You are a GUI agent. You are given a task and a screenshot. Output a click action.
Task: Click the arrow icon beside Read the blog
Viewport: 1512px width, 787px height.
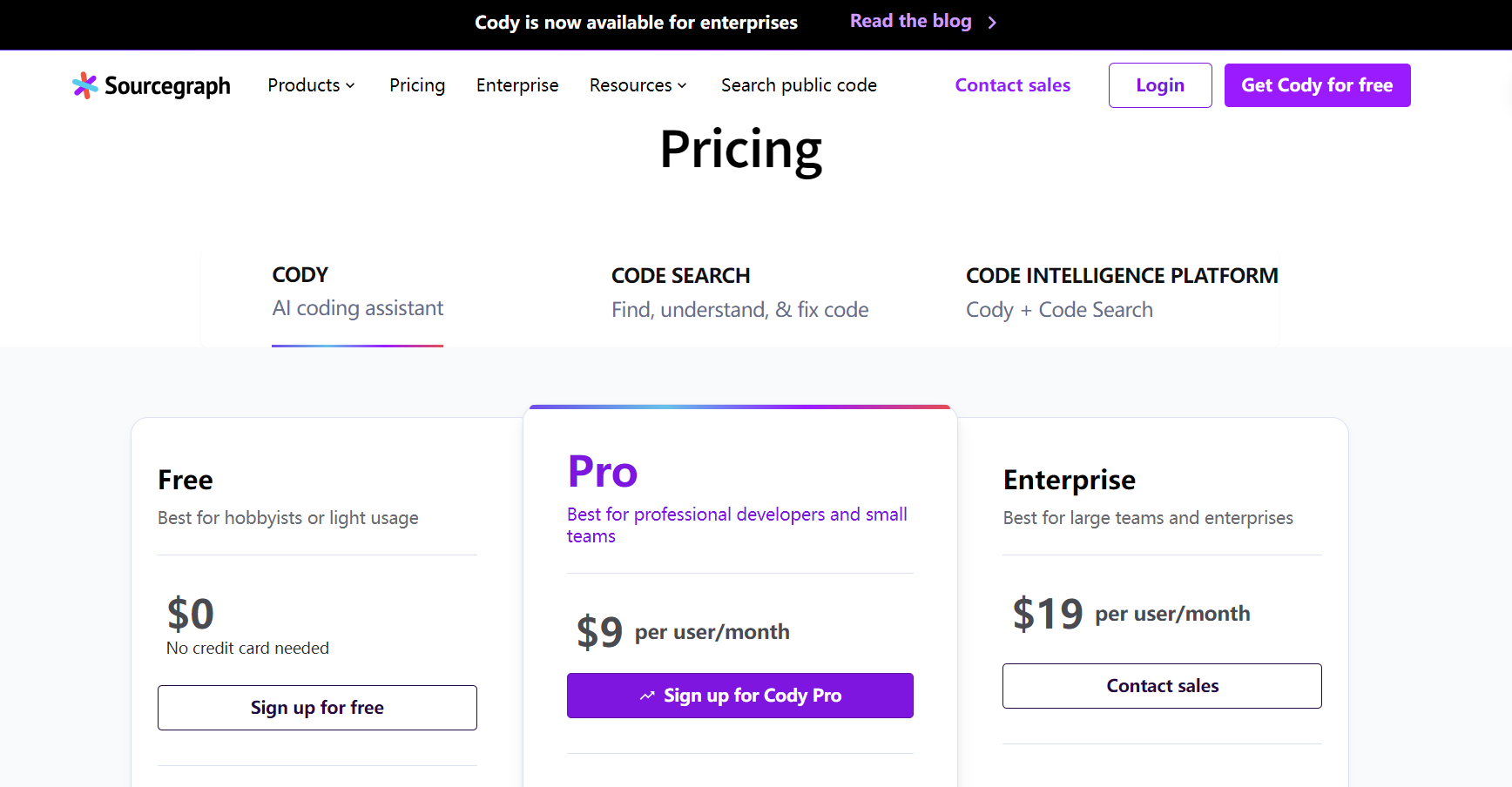coord(992,23)
